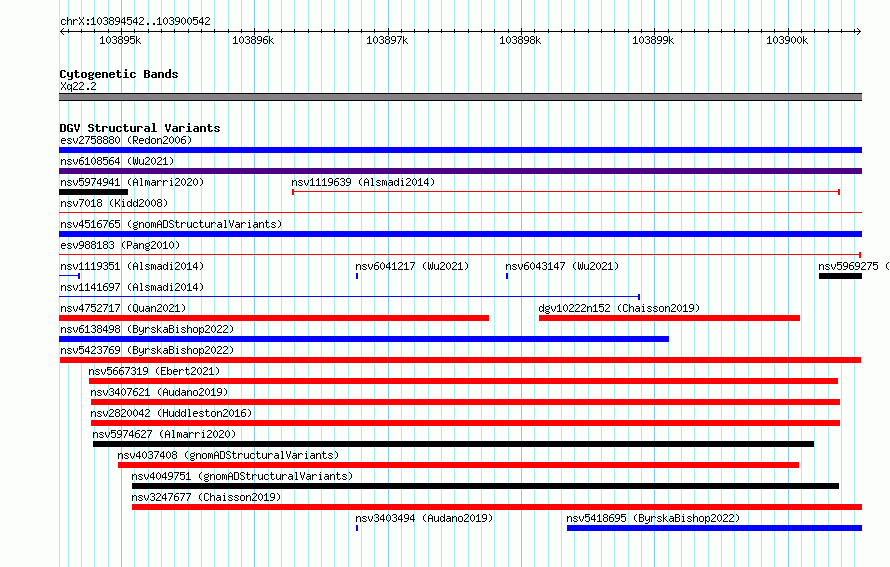Select the blue nsv5418695 variant bar
This screenshot has height=567, width=890.
pyautogui.click(x=715, y=528)
